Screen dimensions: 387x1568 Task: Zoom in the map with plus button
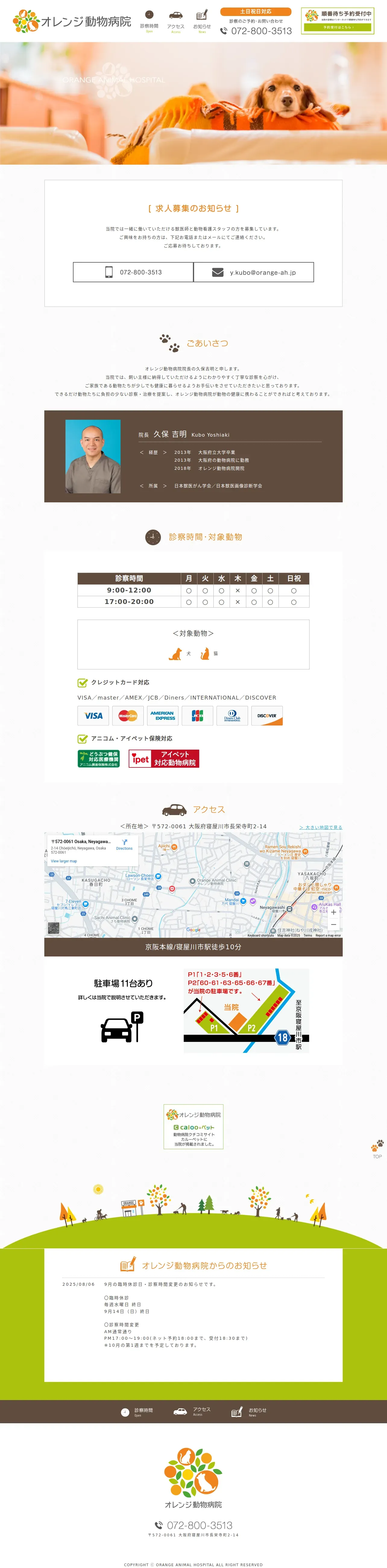pos(333,912)
